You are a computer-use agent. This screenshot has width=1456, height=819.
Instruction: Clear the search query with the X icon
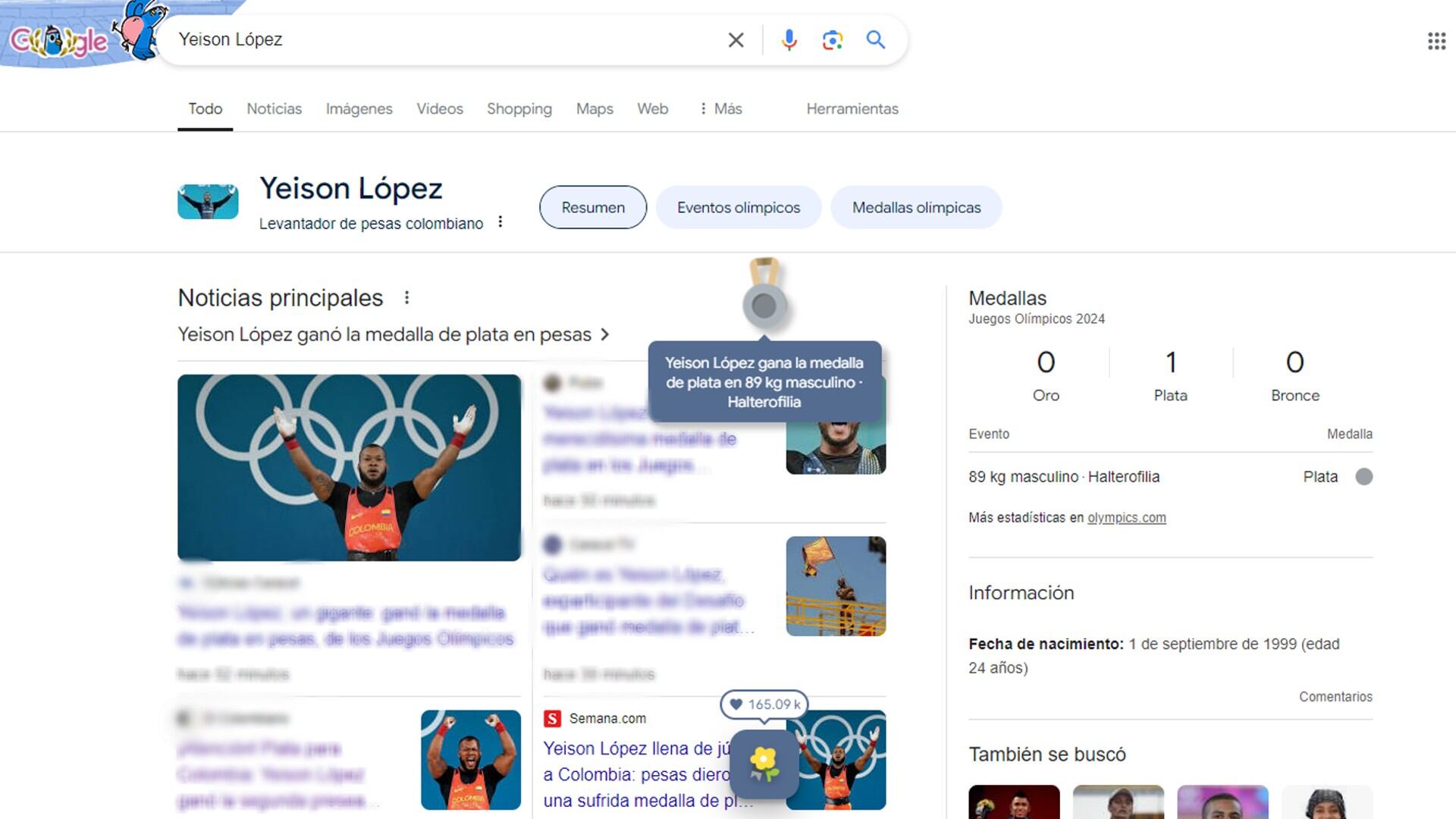pos(735,39)
